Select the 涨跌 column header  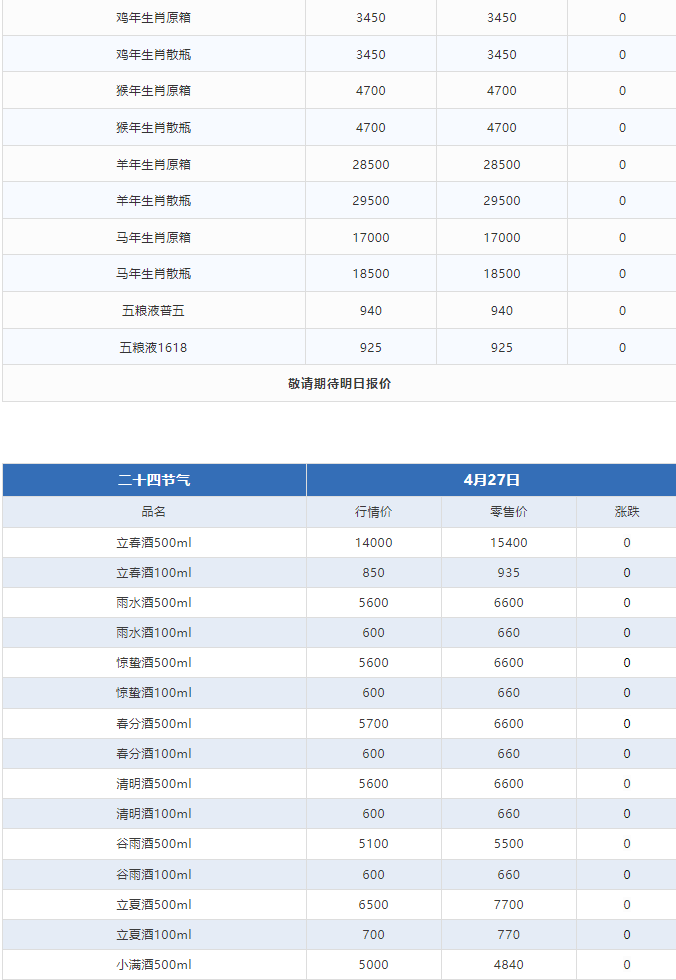tap(627, 512)
